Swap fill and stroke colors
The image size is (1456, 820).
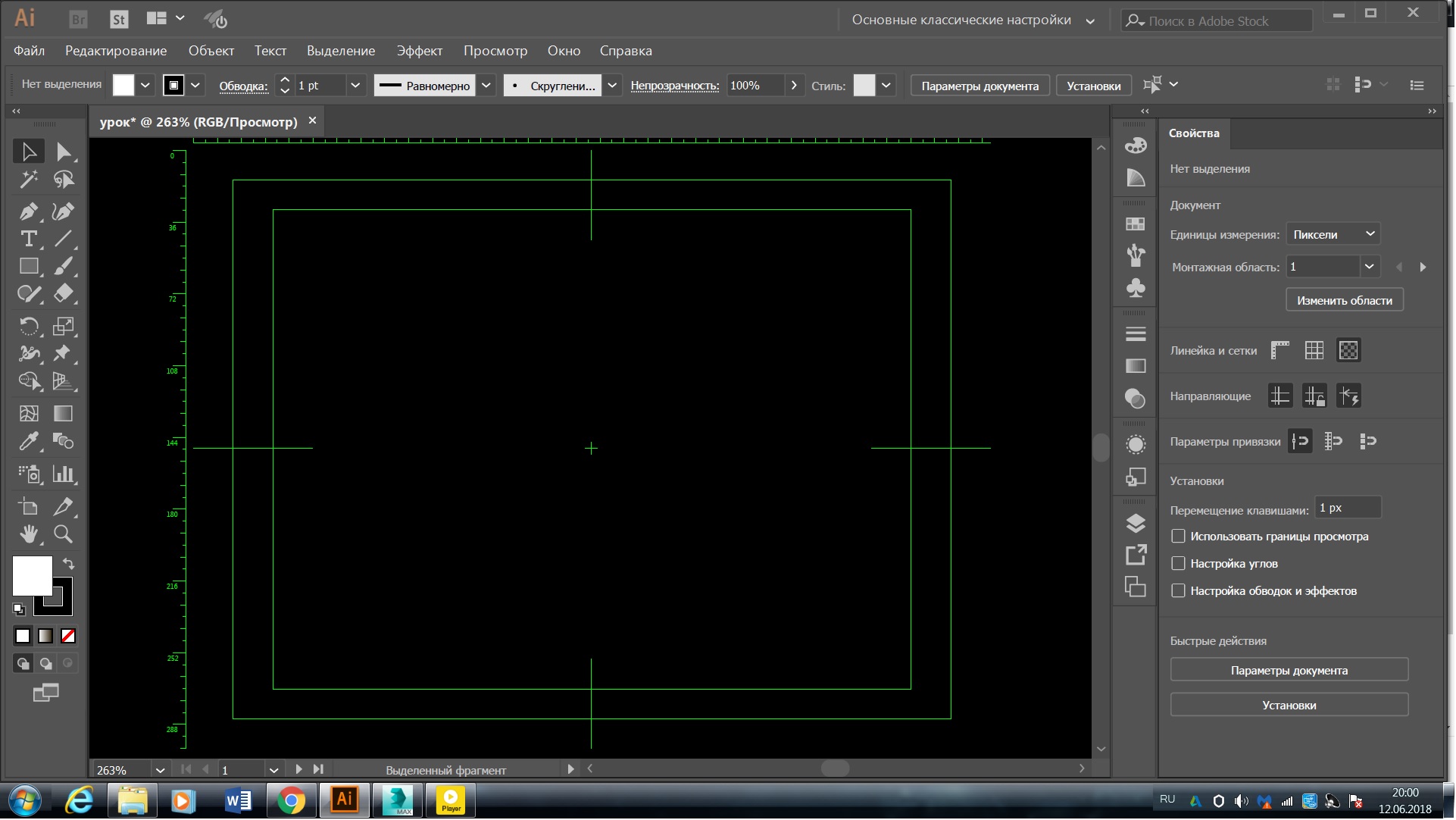(x=68, y=563)
